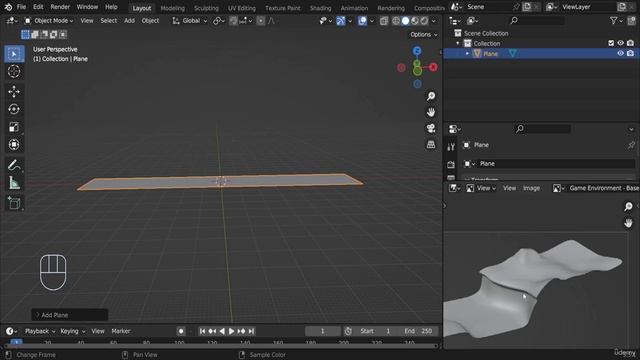Play the animation

(x=231, y=331)
